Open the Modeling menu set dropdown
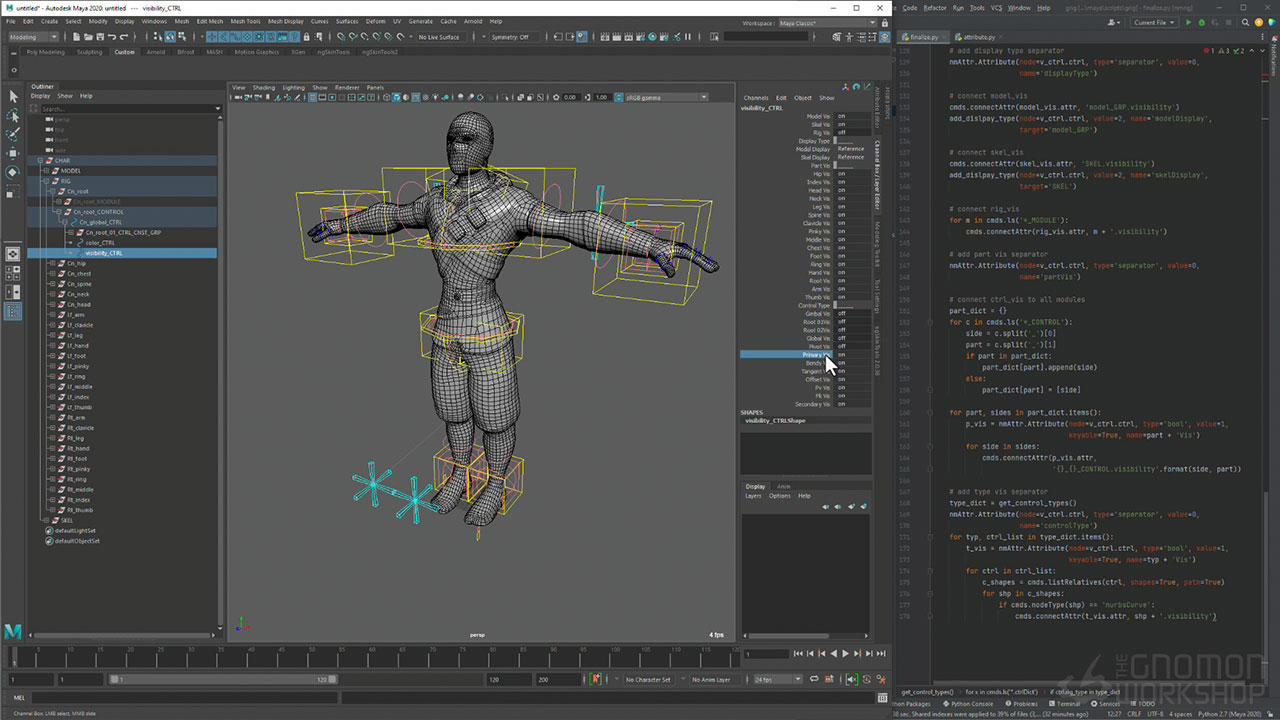Viewport: 1280px width, 720px height. (35, 37)
